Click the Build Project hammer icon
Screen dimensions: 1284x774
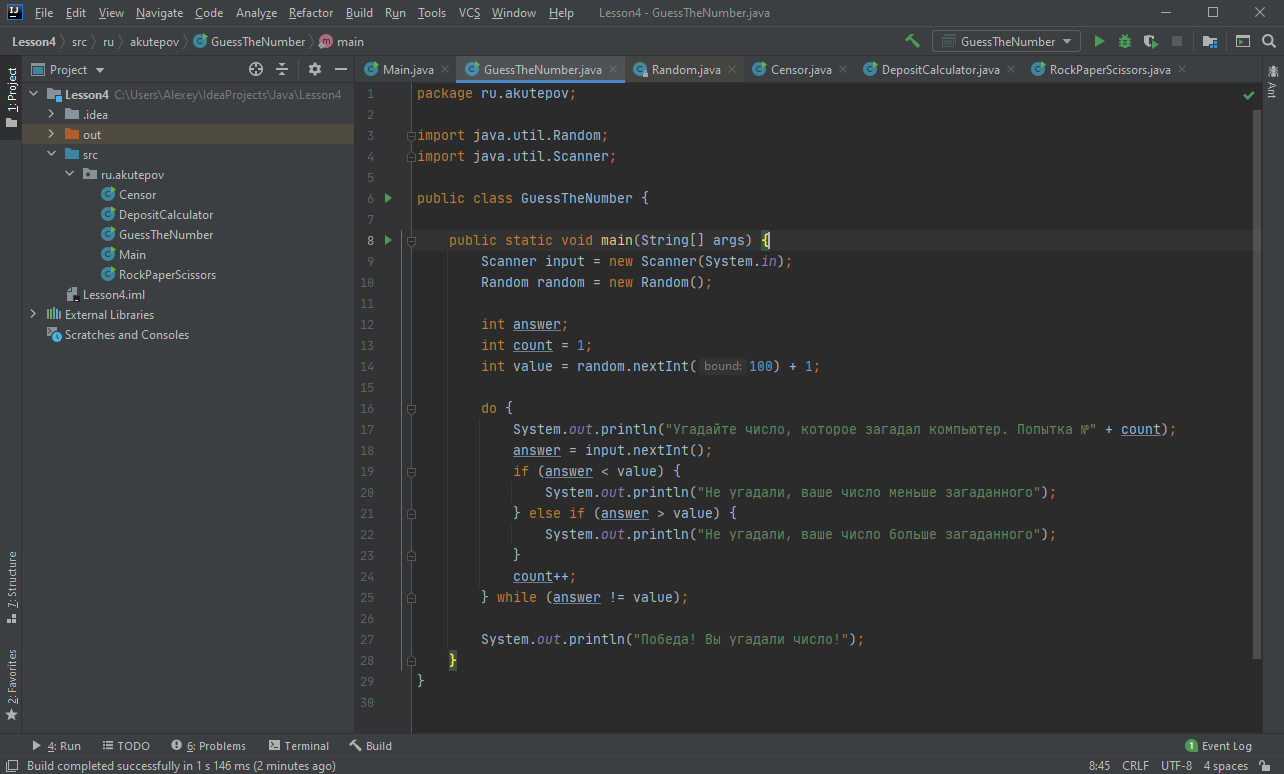click(x=912, y=41)
